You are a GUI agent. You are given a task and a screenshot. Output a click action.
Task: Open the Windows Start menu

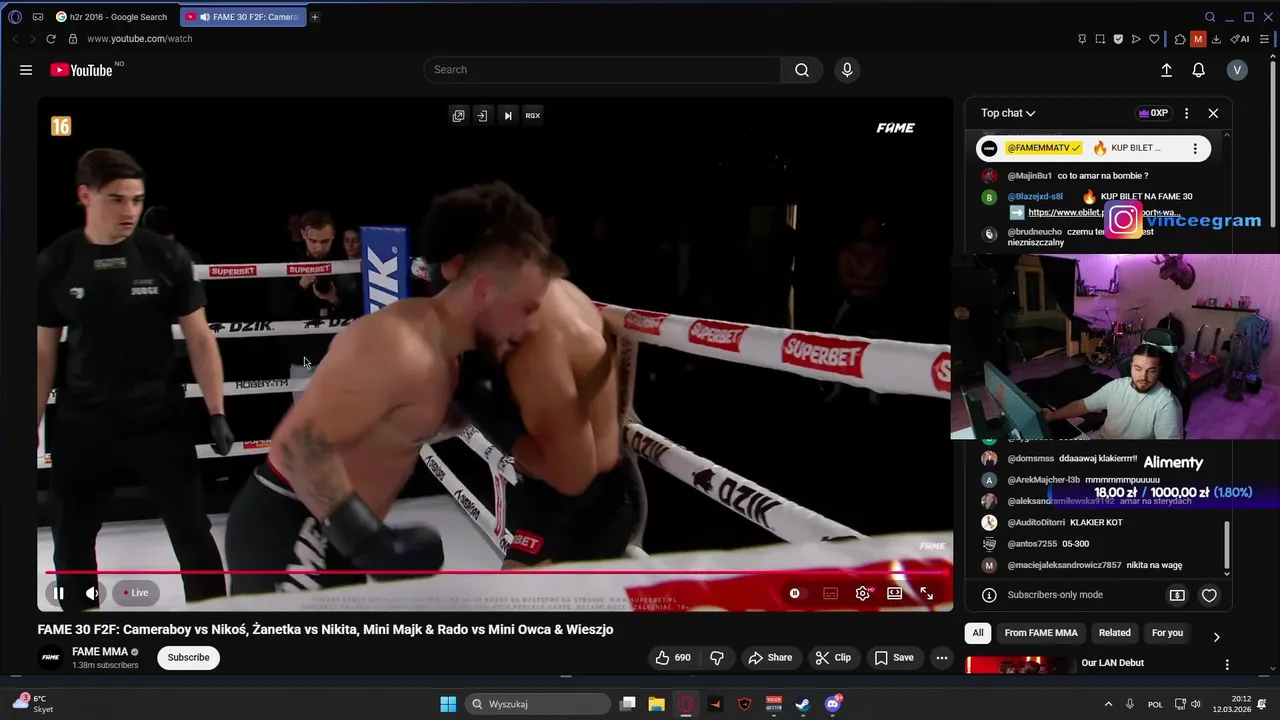coord(448,704)
